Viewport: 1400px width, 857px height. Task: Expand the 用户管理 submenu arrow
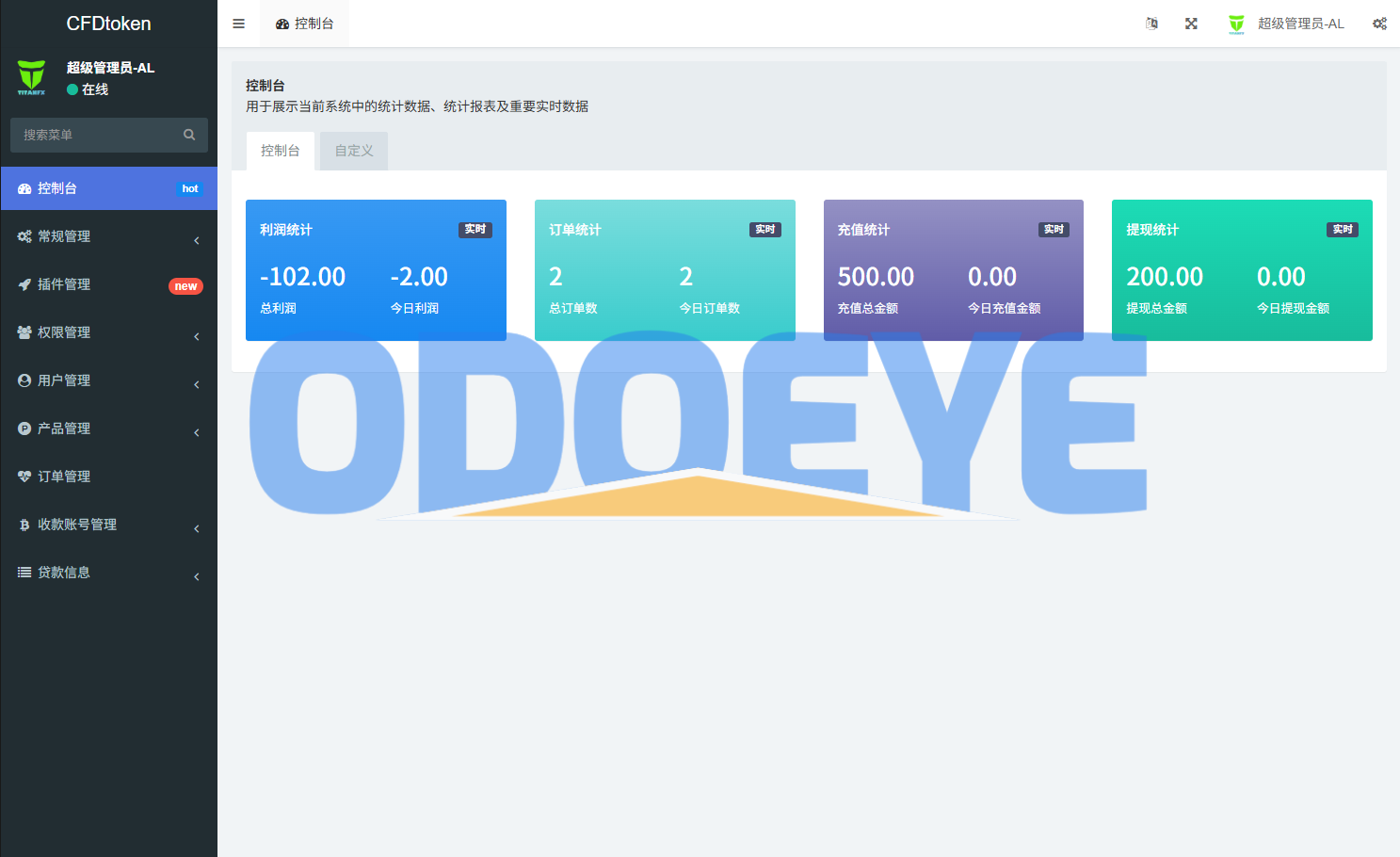coord(197,384)
